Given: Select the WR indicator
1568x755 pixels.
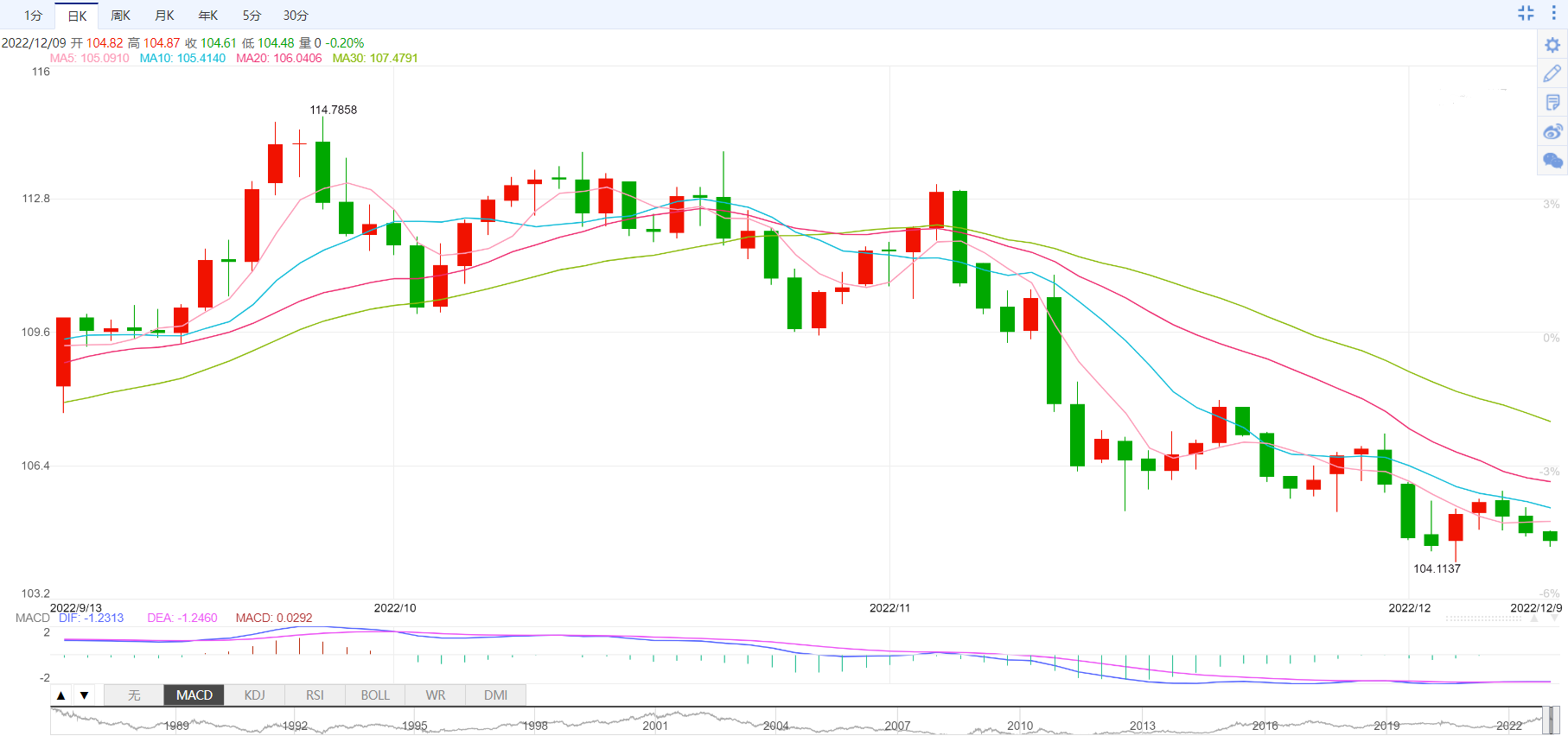Looking at the screenshot, I should click(x=436, y=695).
